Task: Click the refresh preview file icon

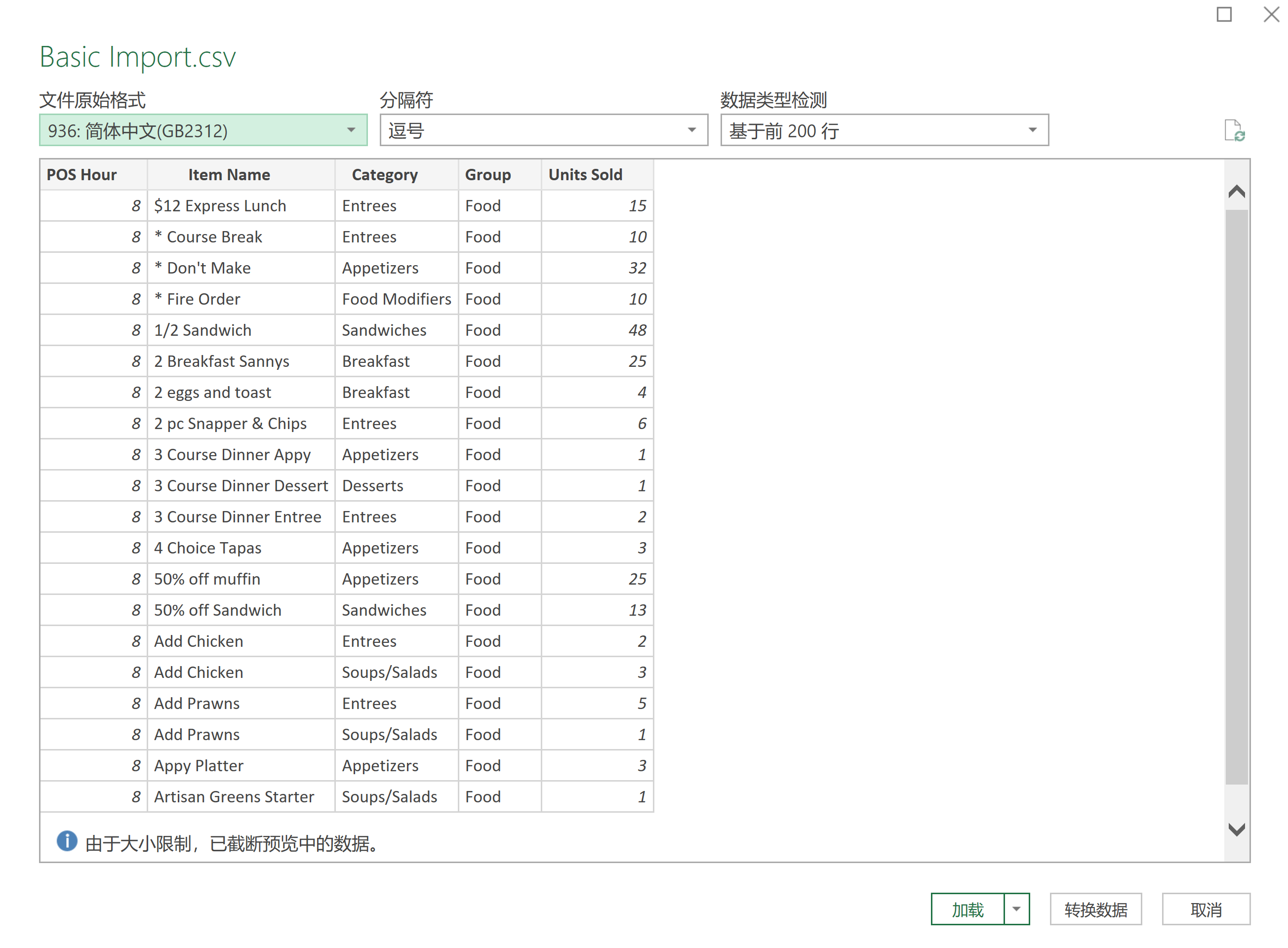Action: point(1234,130)
